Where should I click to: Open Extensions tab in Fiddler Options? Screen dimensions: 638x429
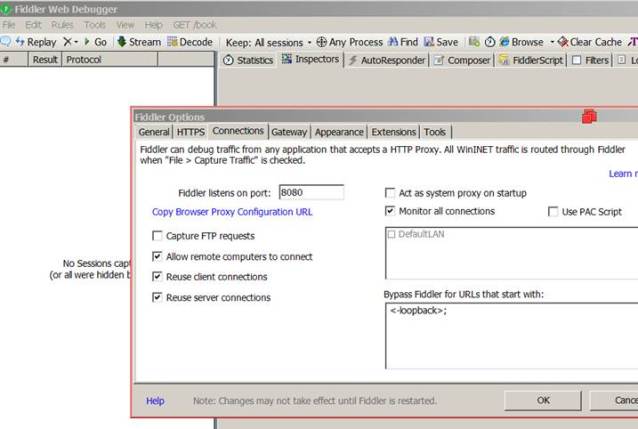click(x=393, y=132)
